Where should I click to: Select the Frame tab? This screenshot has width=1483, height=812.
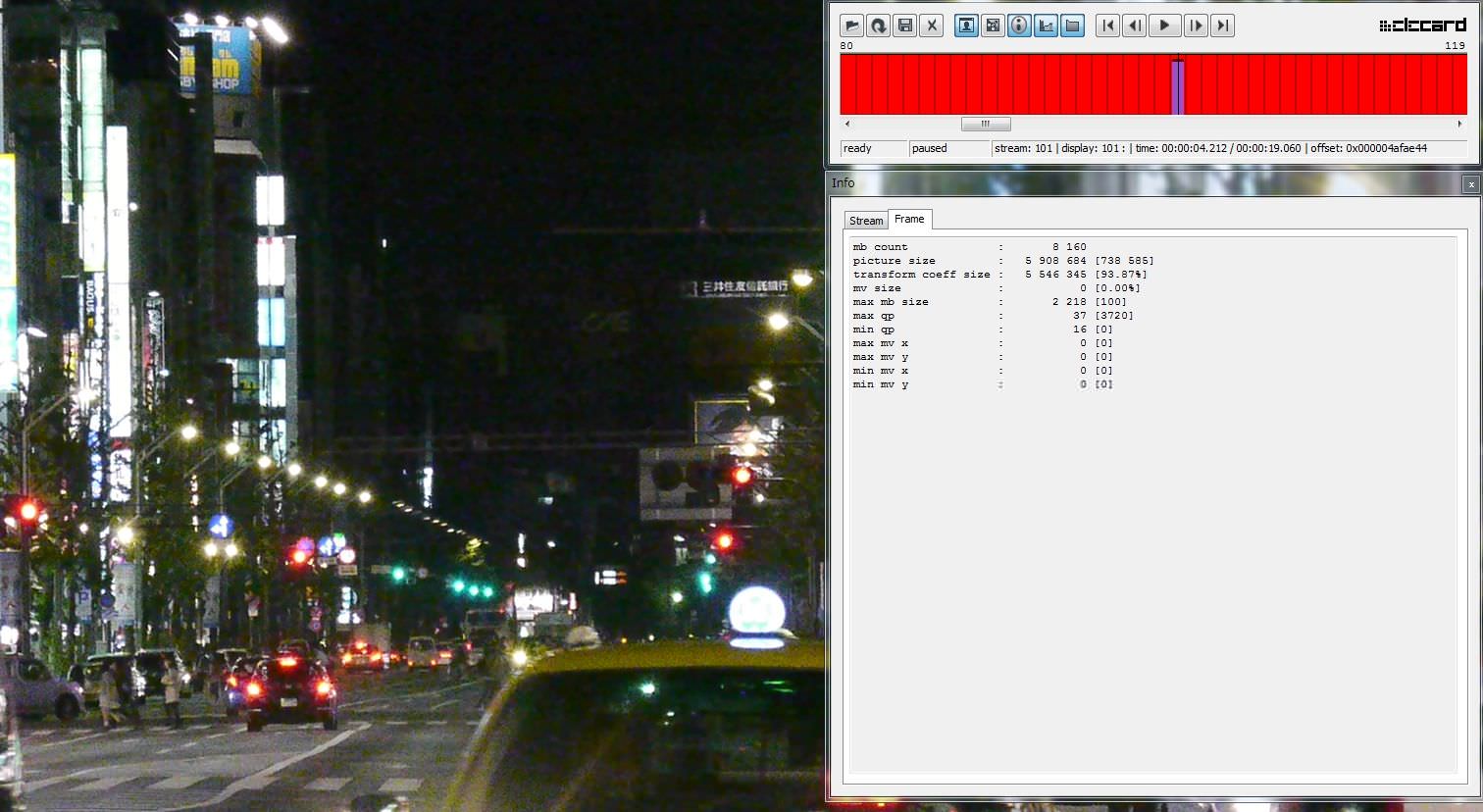click(x=909, y=219)
